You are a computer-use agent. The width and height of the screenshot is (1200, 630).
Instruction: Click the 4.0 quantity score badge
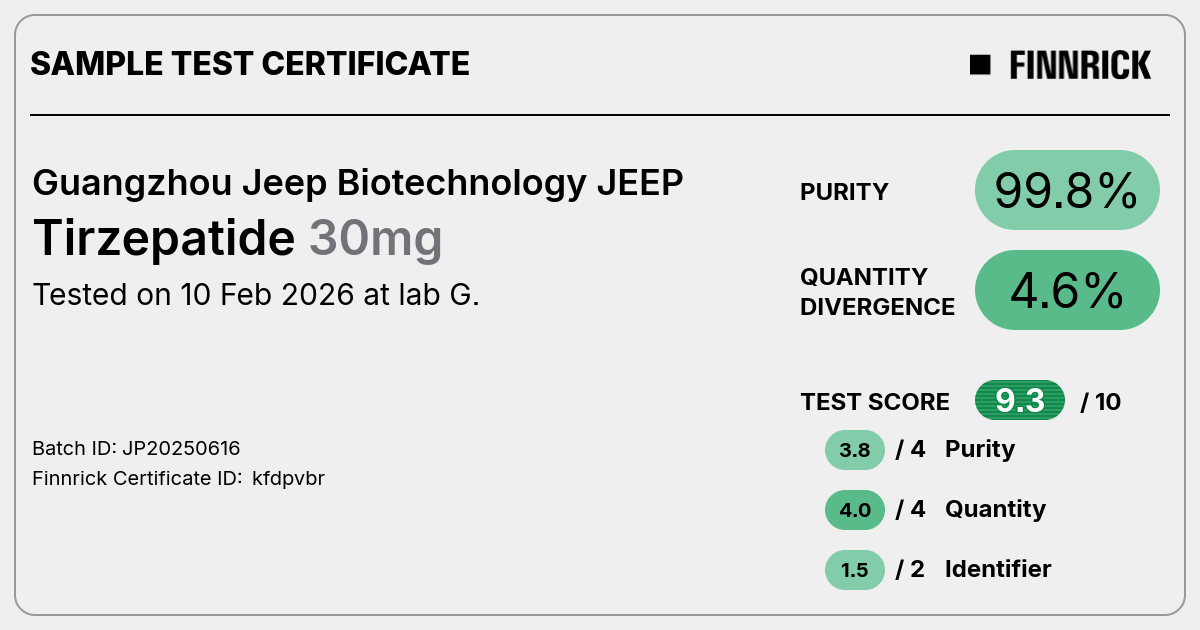855,510
